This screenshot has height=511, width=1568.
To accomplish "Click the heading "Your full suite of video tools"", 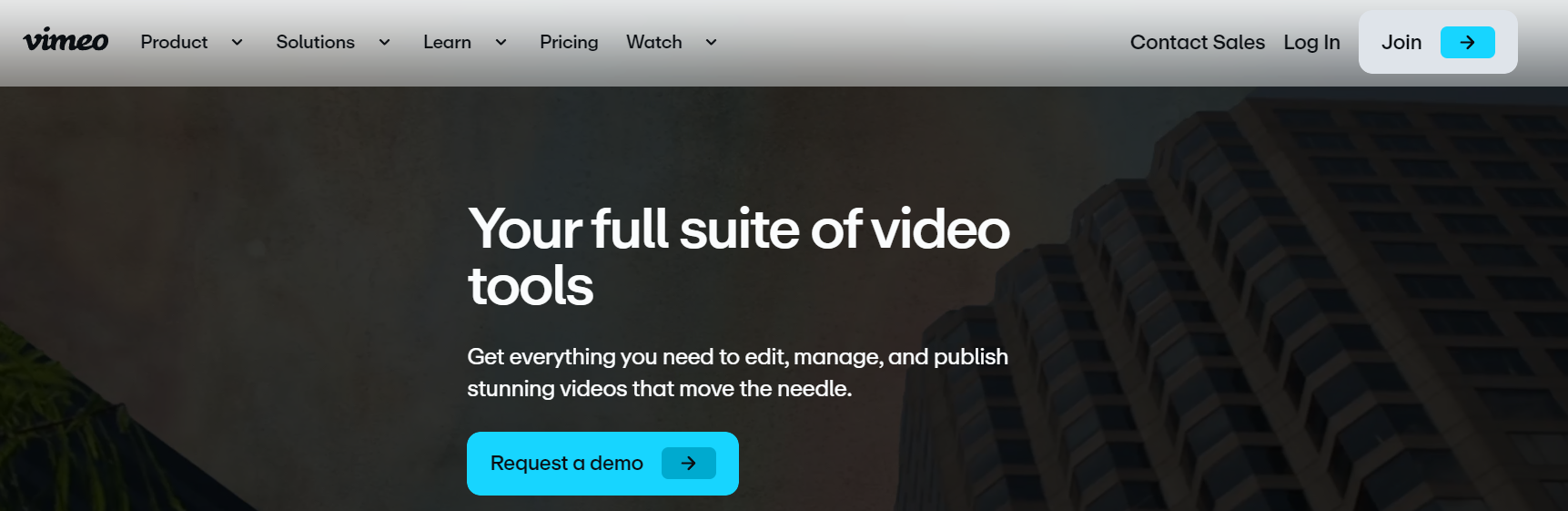I will pyautogui.click(x=738, y=257).
